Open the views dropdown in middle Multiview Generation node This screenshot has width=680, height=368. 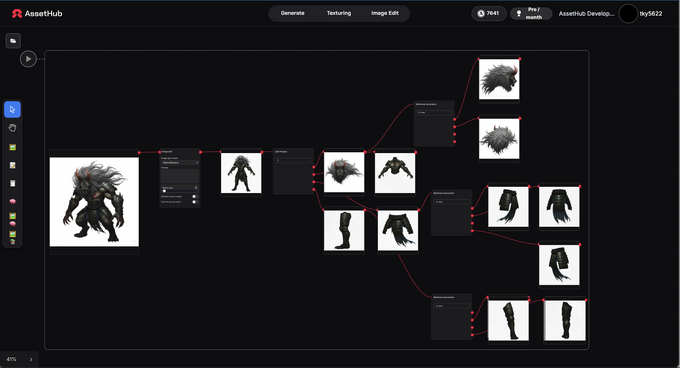(451, 202)
